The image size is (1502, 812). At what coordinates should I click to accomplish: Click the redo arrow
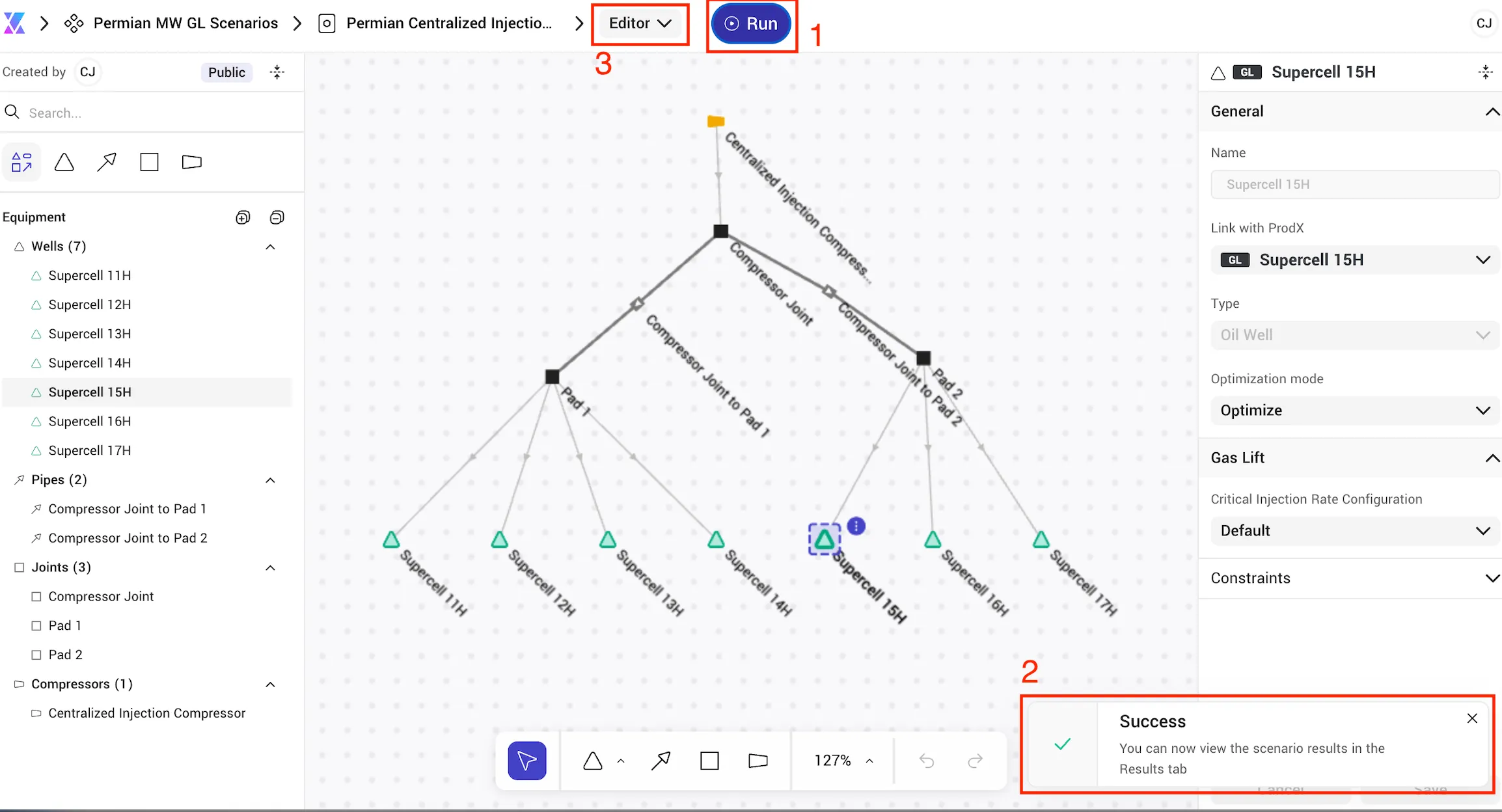975,760
